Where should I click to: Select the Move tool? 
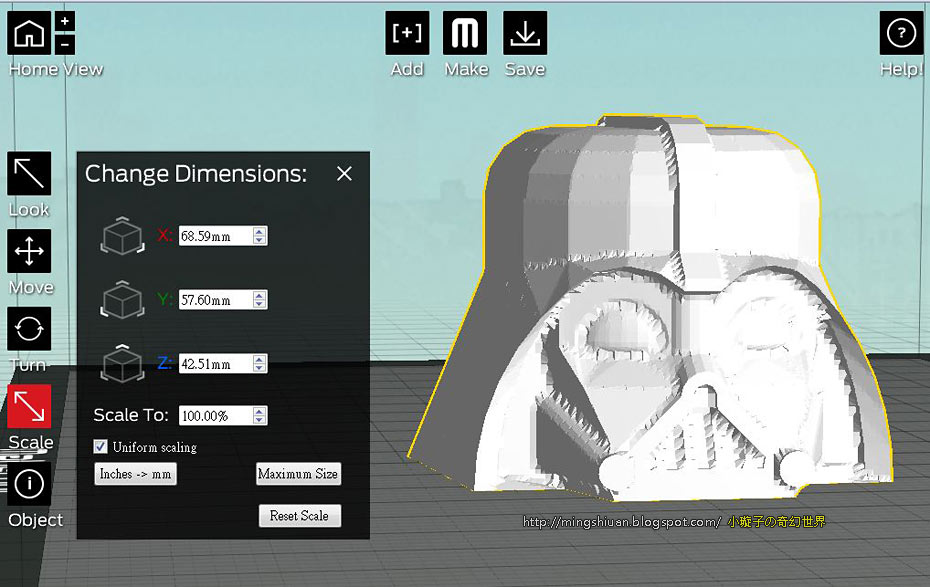(29, 251)
